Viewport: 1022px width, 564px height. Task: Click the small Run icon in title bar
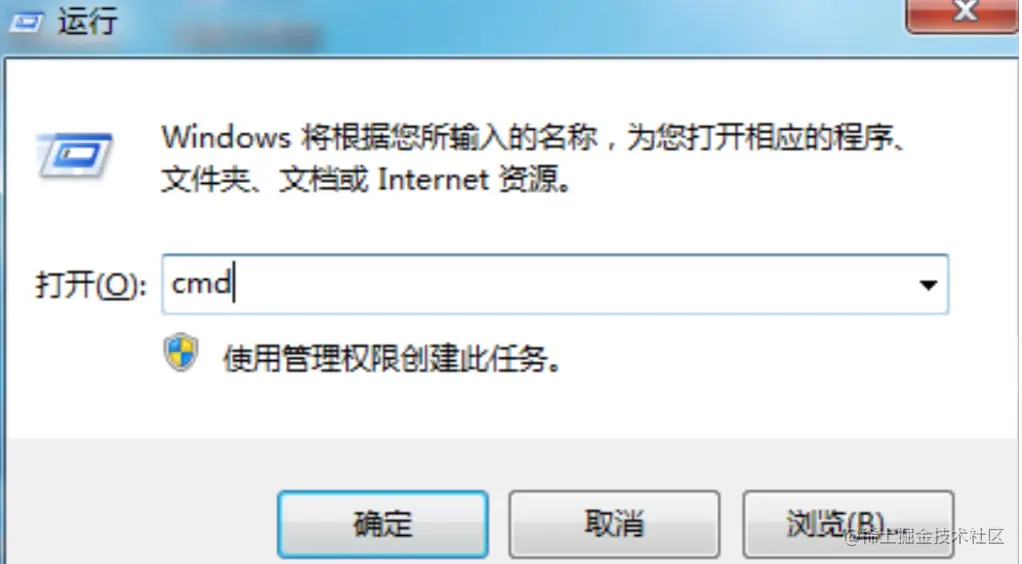point(25,23)
